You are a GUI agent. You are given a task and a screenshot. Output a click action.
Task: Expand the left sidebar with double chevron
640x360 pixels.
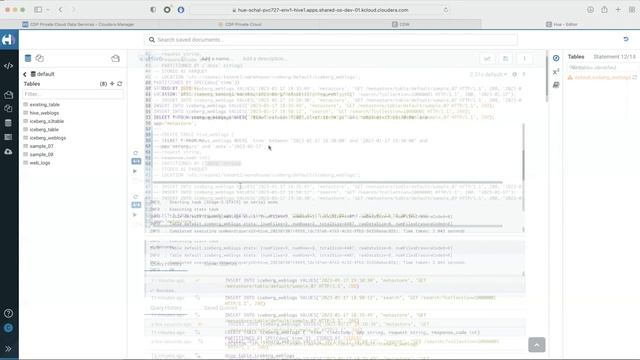pyautogui.click(x=8, y=349)
